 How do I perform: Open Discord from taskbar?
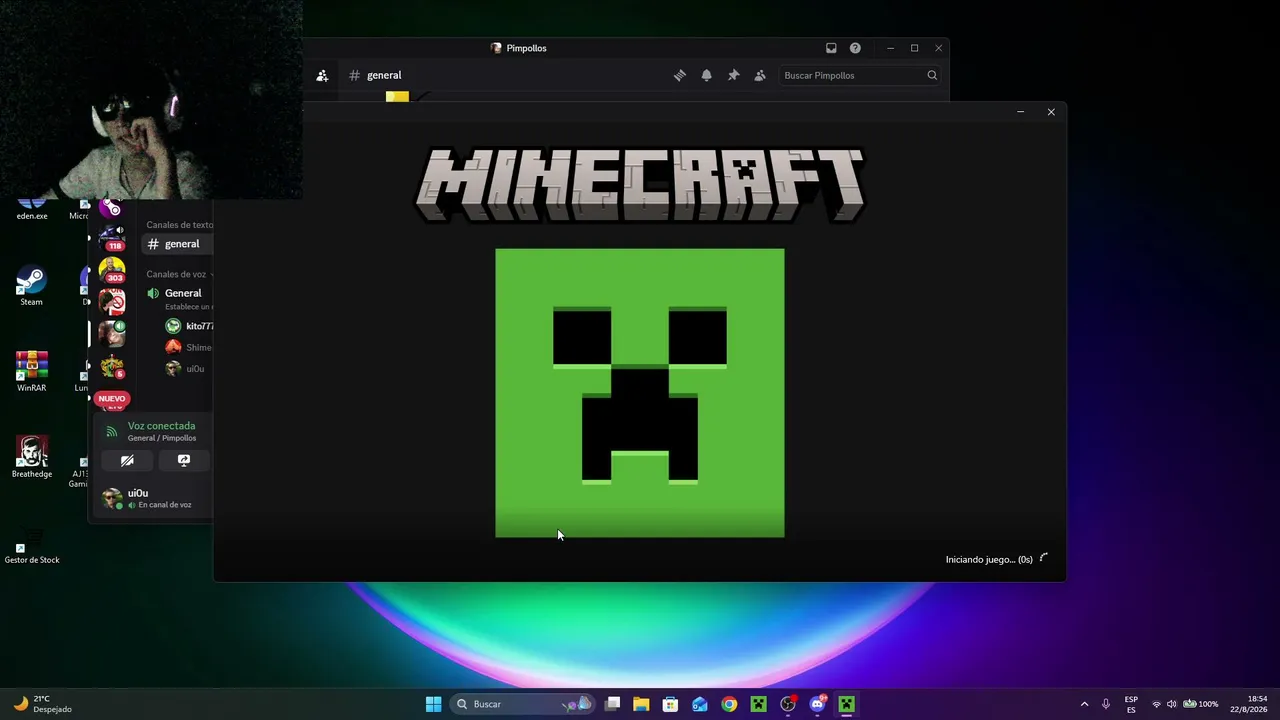pos(817,704)
